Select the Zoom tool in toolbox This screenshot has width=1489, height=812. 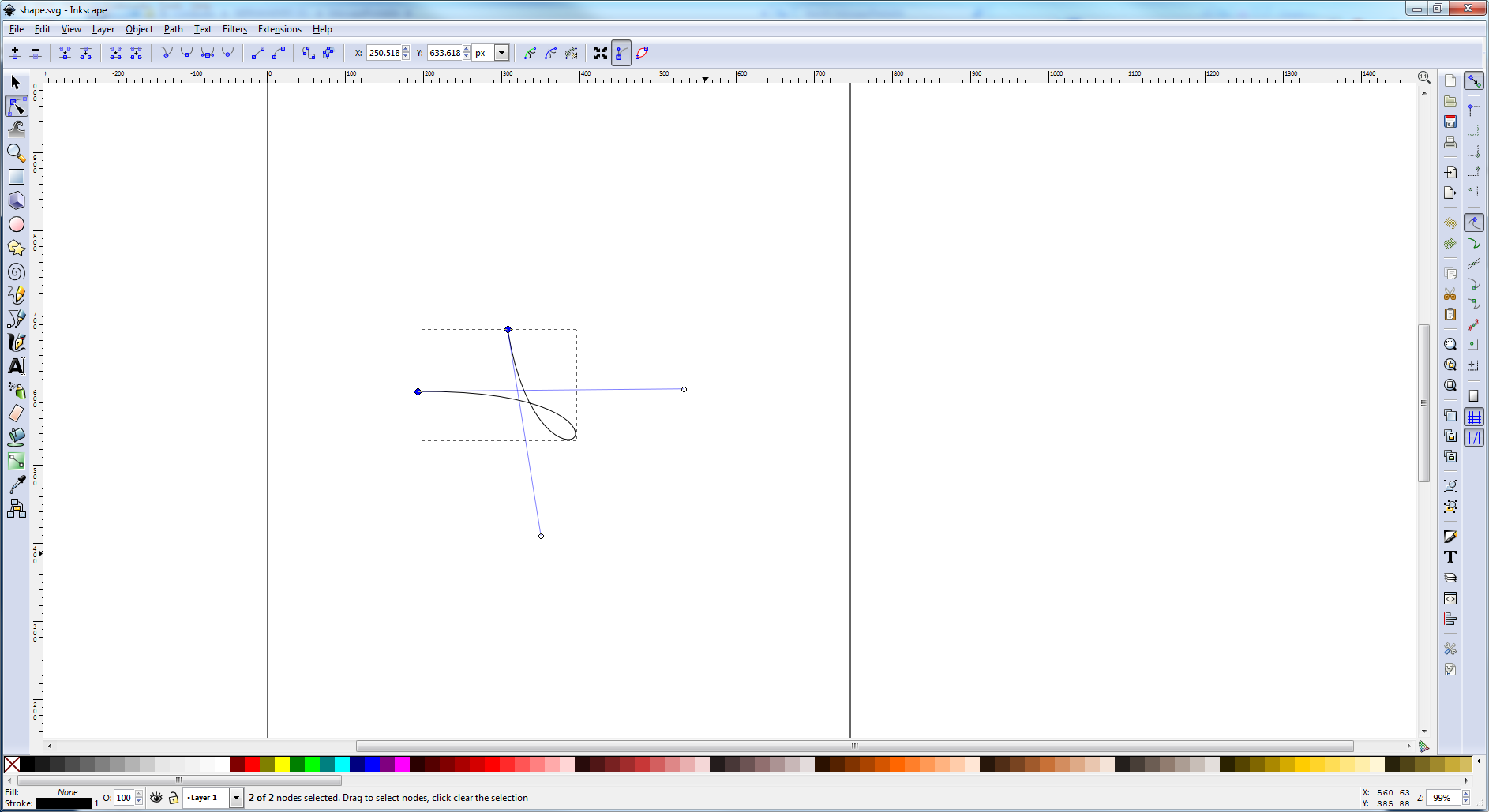coord(16,152)
